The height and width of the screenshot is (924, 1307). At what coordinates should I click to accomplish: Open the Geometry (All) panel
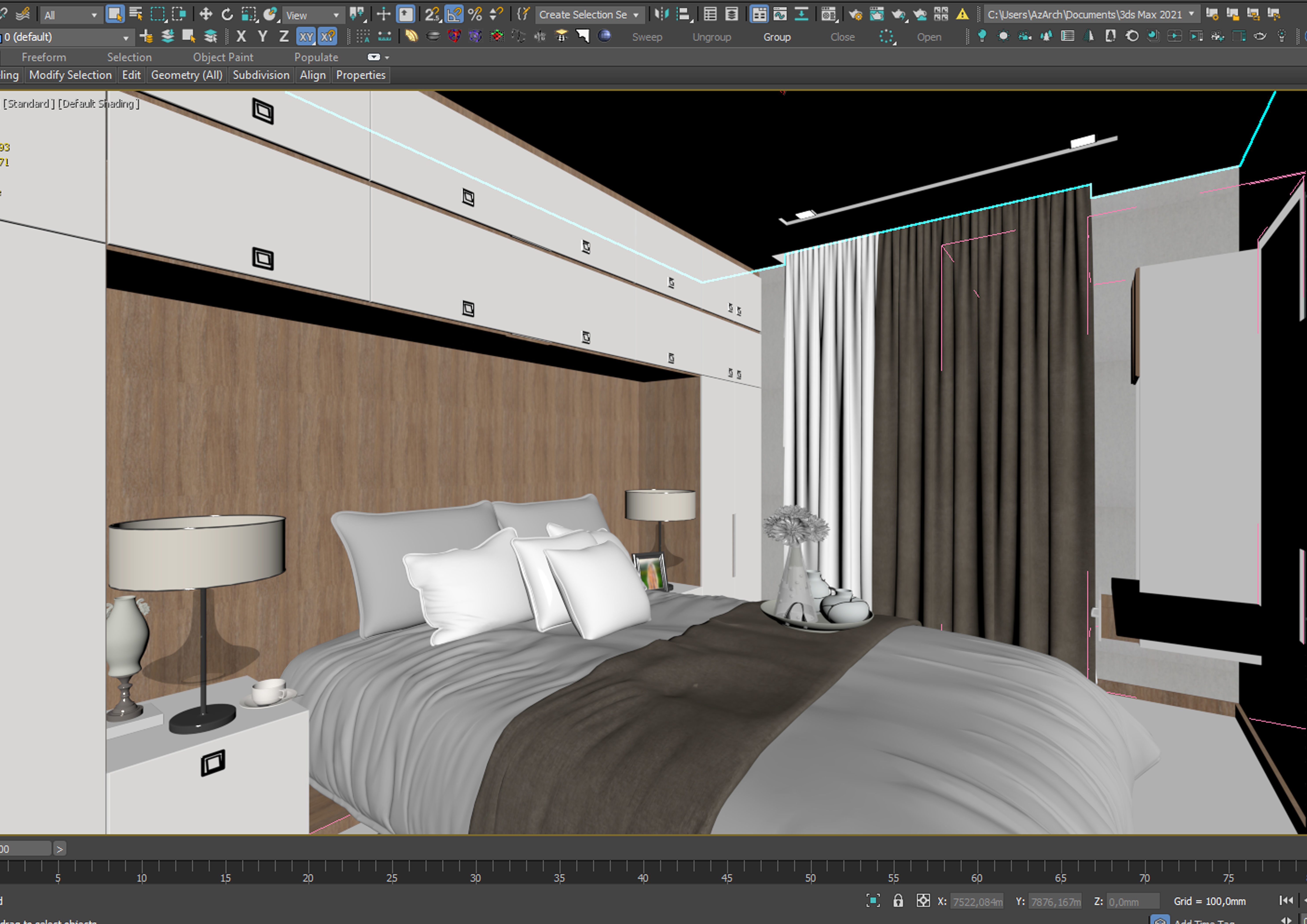point(187,75)
